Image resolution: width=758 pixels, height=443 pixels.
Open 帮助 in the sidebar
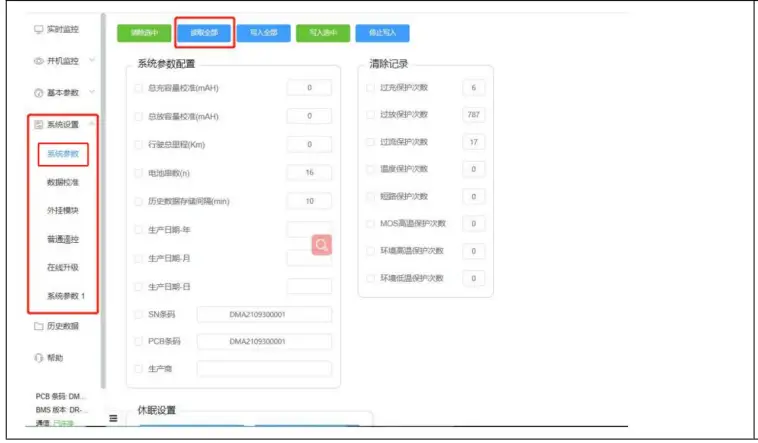(55, 358)
